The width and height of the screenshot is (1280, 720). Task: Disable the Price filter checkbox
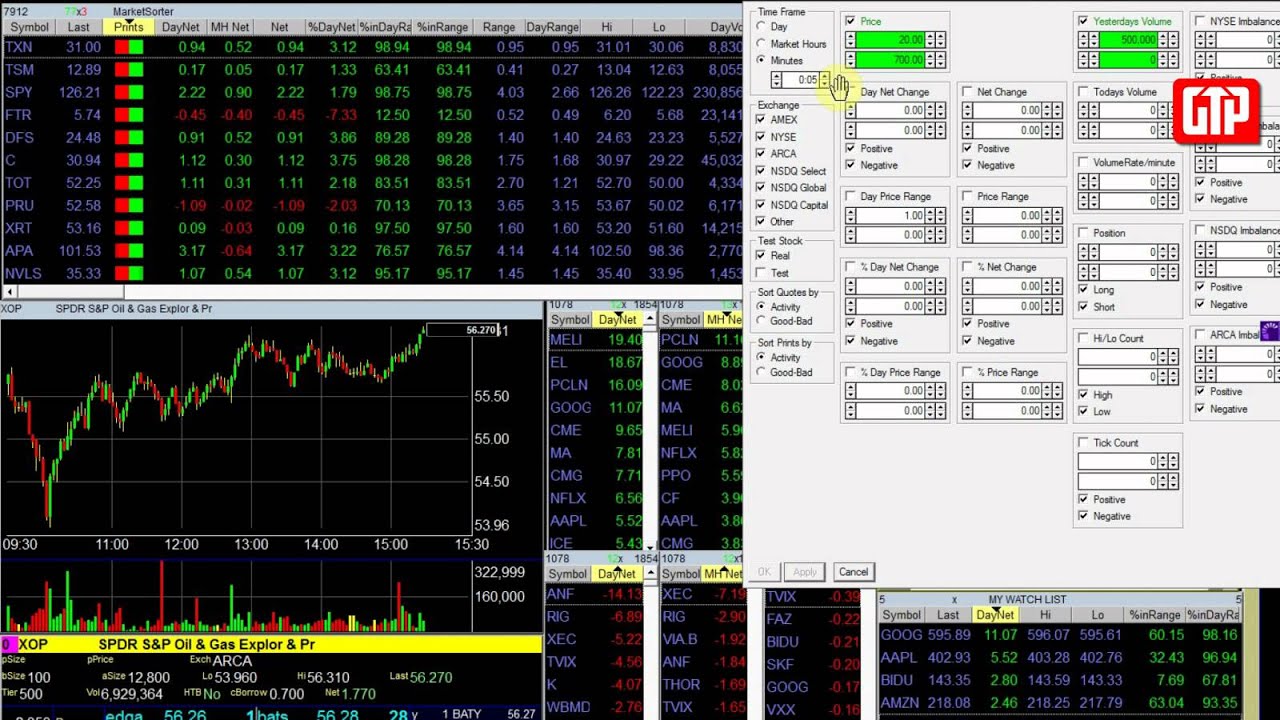pos(851,21)
